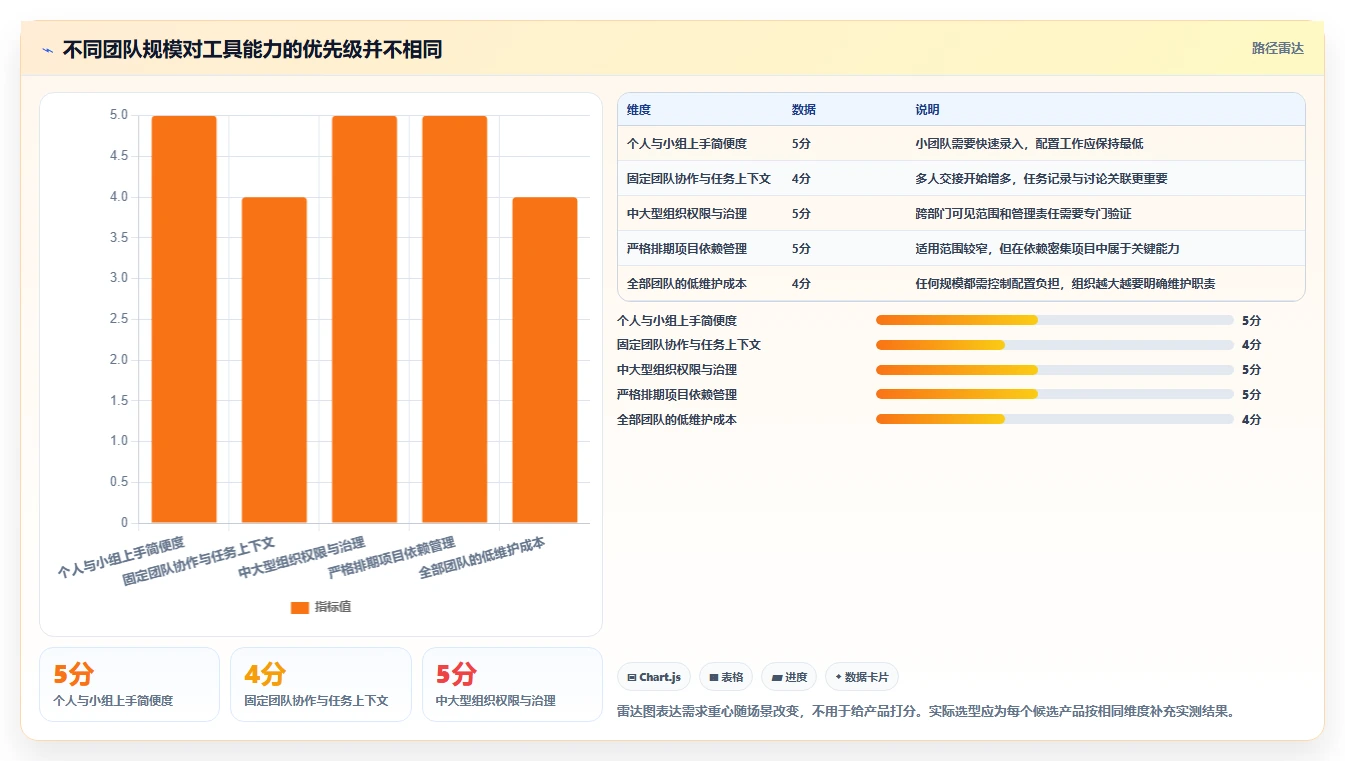Click the 5分 value beside the 中大型组织权限与治理 progress bar
Image resolution: width=1345 pixels, height=761 pixels.
click(x=1251, y=370)
